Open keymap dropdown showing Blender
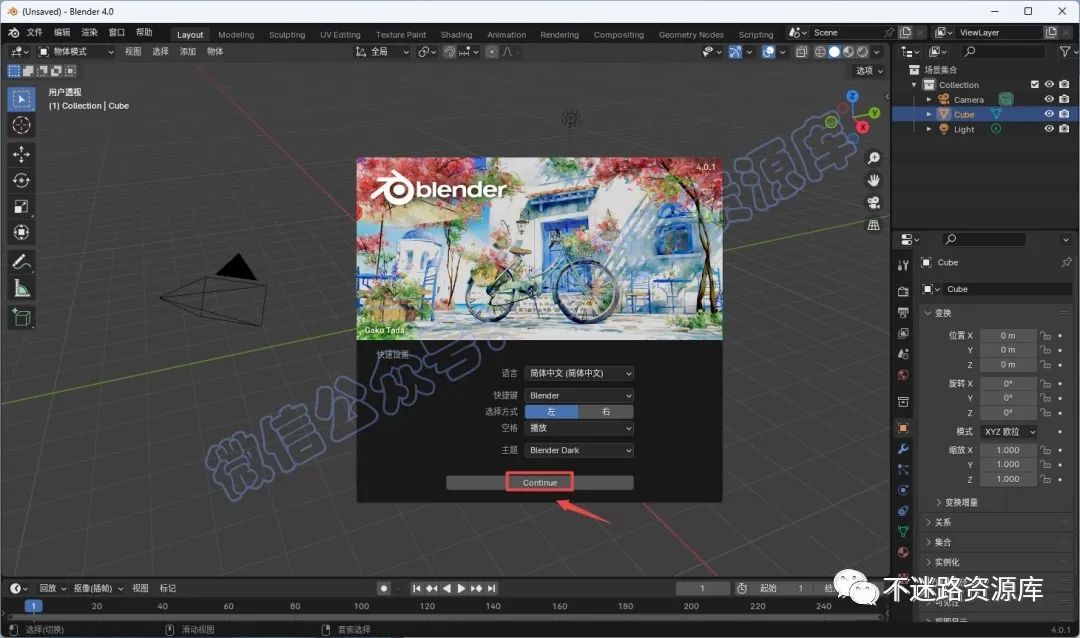1080x638 pixels. click(x=579, y=395)
